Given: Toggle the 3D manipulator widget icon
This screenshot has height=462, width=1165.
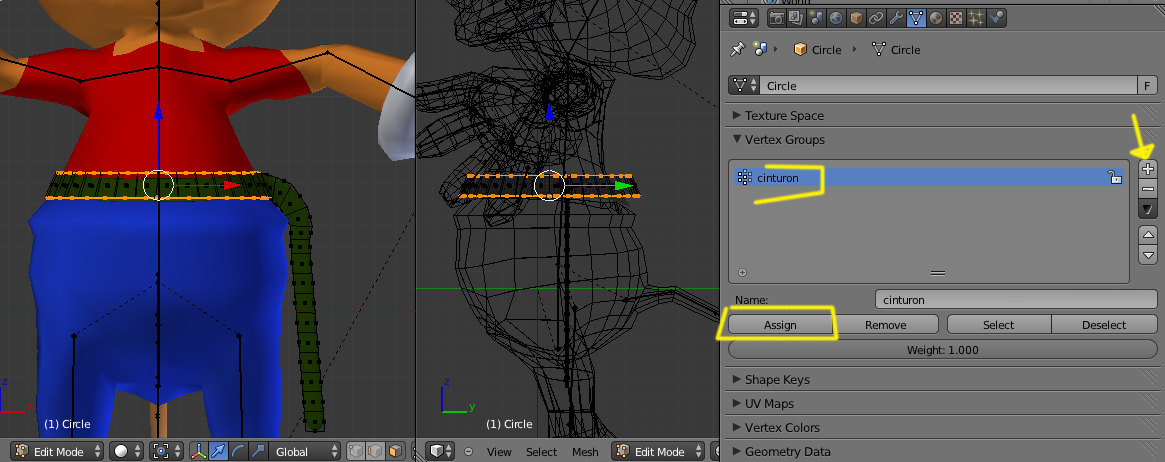Looking at the screenshot, I should pyautogui.click(x=198, y=451).
